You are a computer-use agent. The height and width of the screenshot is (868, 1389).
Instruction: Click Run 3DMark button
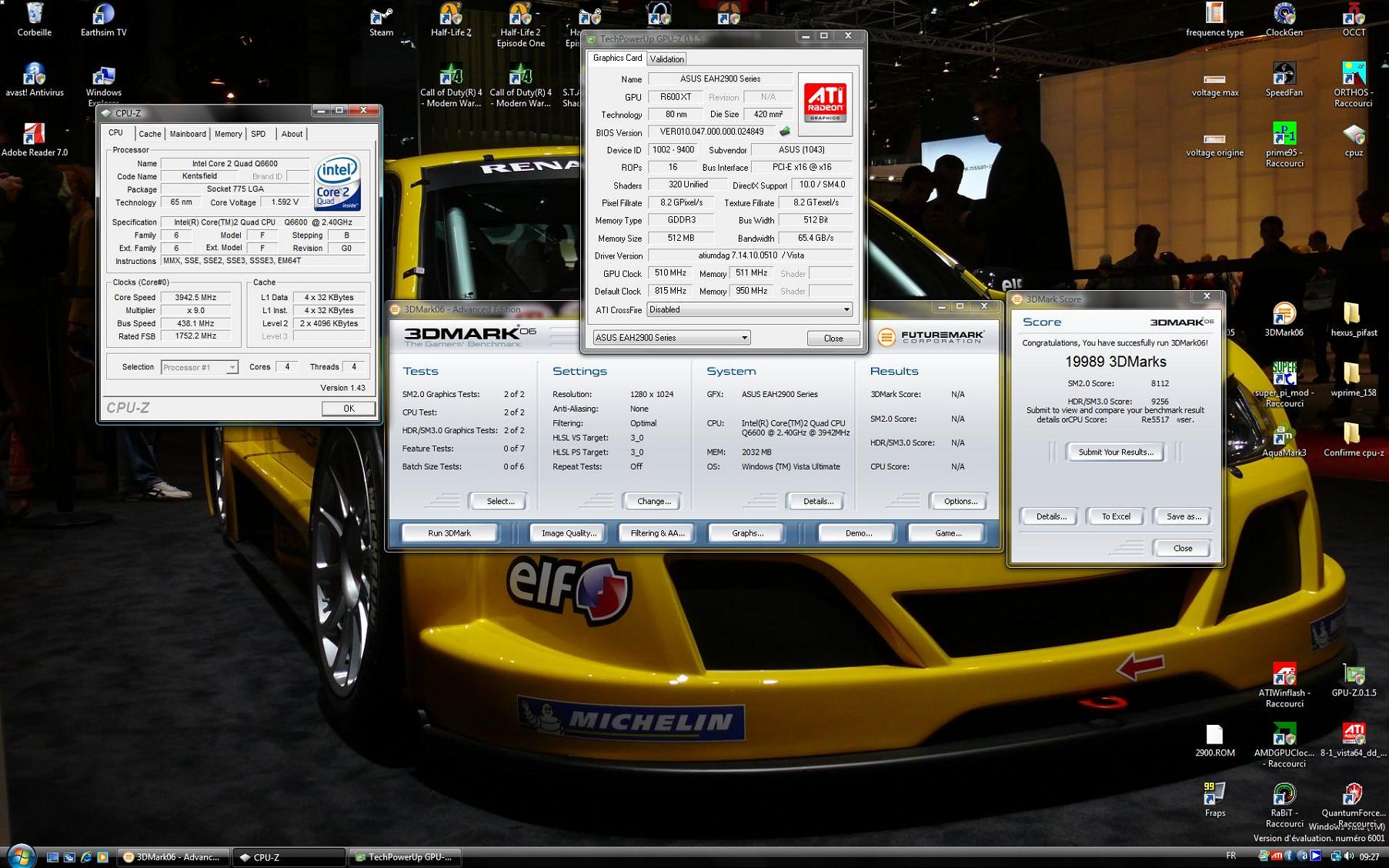(449, 533)
